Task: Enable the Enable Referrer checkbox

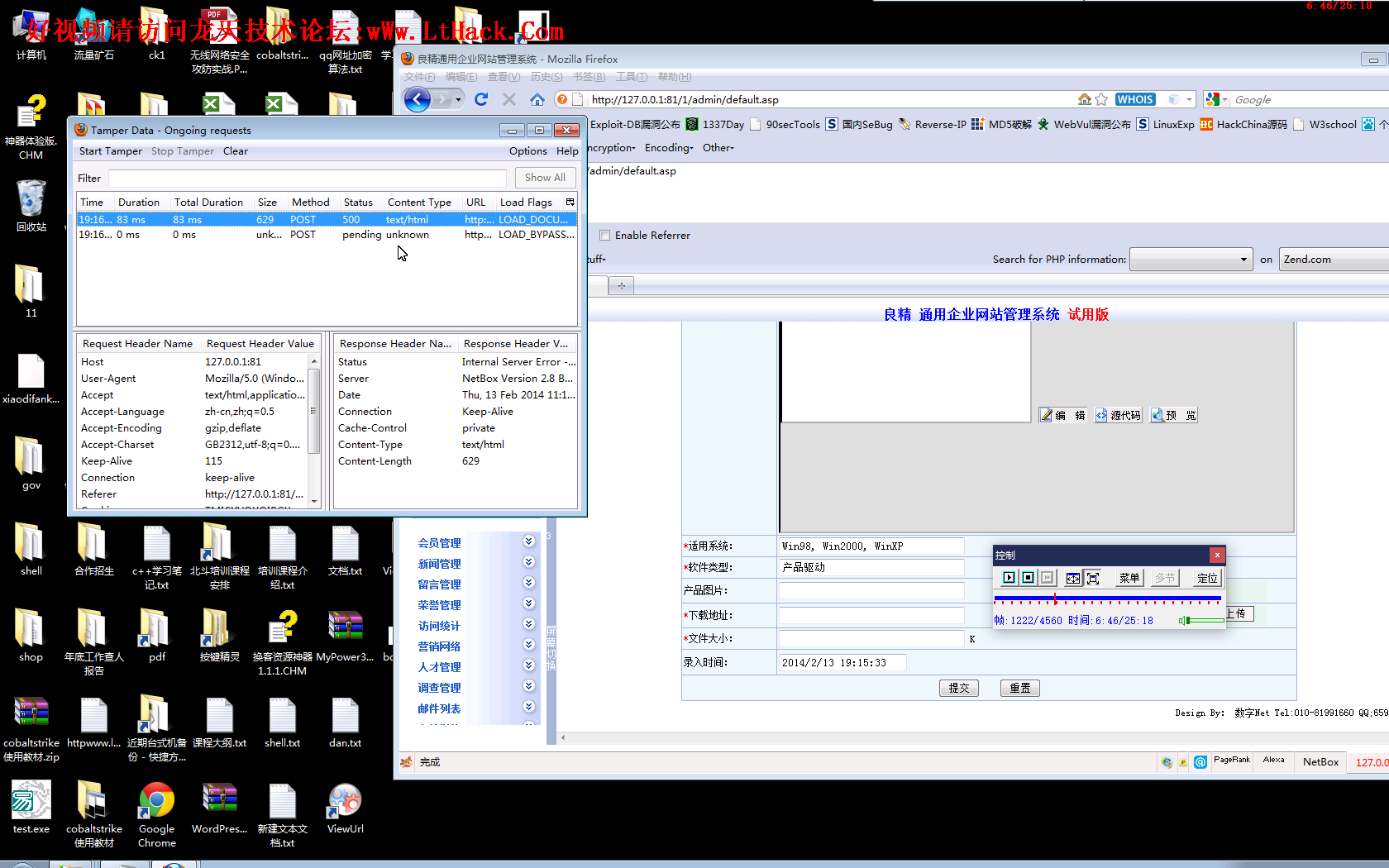Action: [x=605, y=235]
